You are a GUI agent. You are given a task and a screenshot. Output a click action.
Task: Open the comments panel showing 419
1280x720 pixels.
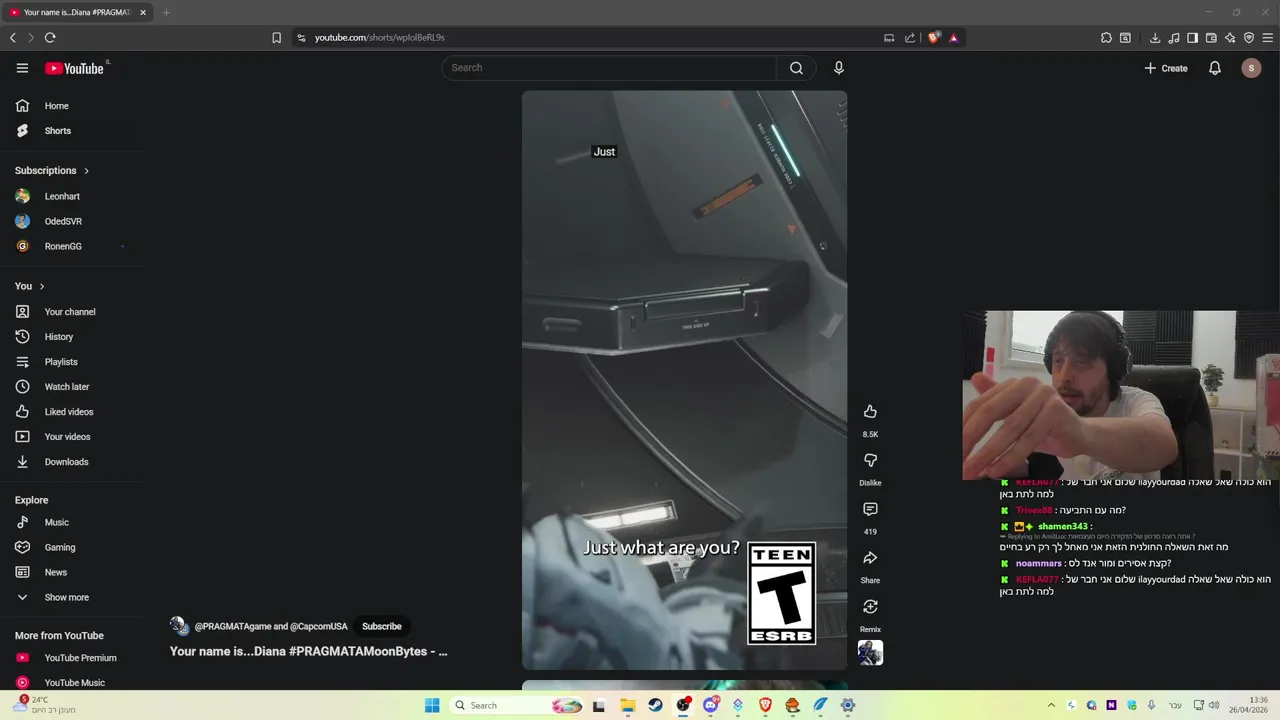click(x=870, y=509)
